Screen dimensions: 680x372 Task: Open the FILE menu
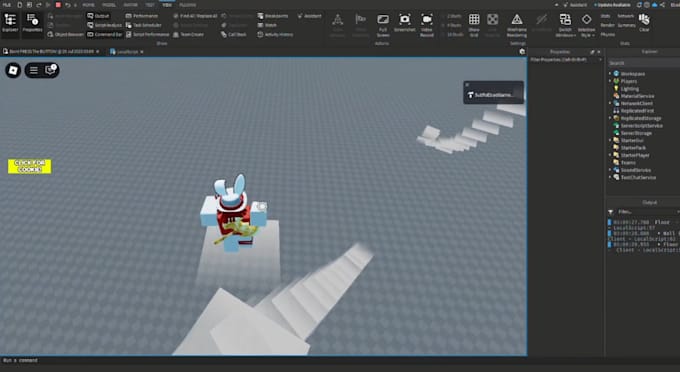7,5
